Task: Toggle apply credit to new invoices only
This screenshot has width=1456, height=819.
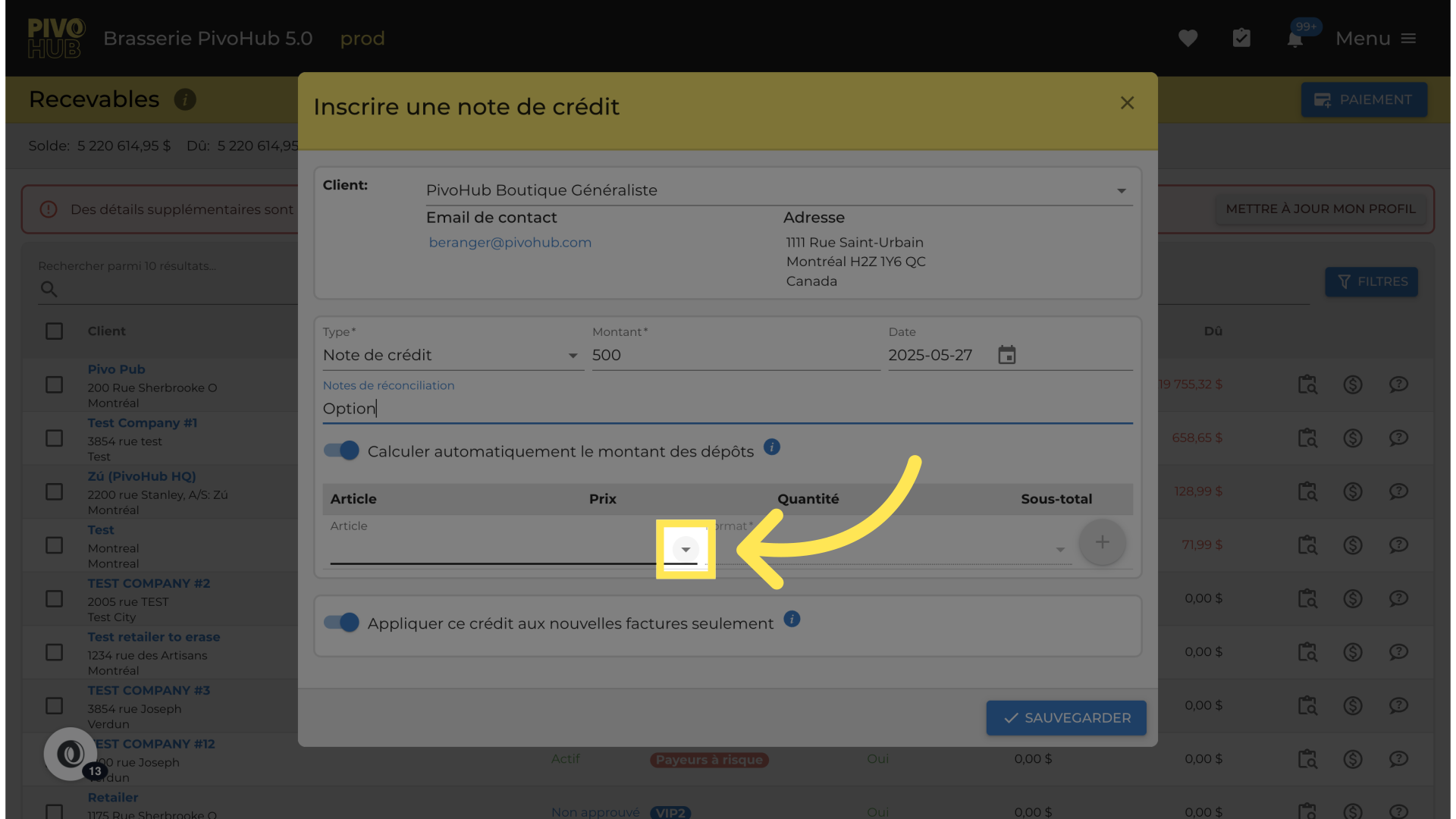Action: [341, 623]
